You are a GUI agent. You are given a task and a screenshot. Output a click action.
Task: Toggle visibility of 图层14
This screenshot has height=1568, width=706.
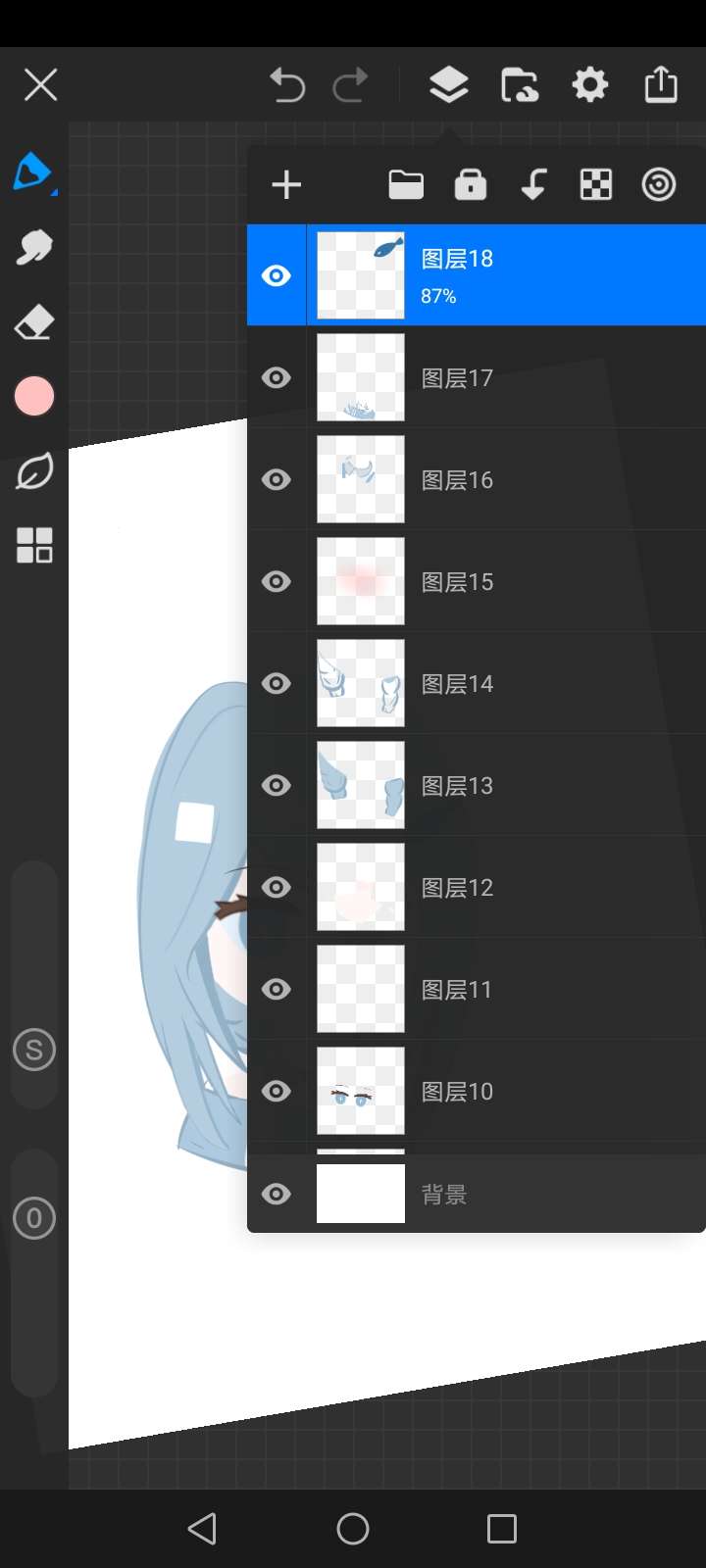point(277,683)
